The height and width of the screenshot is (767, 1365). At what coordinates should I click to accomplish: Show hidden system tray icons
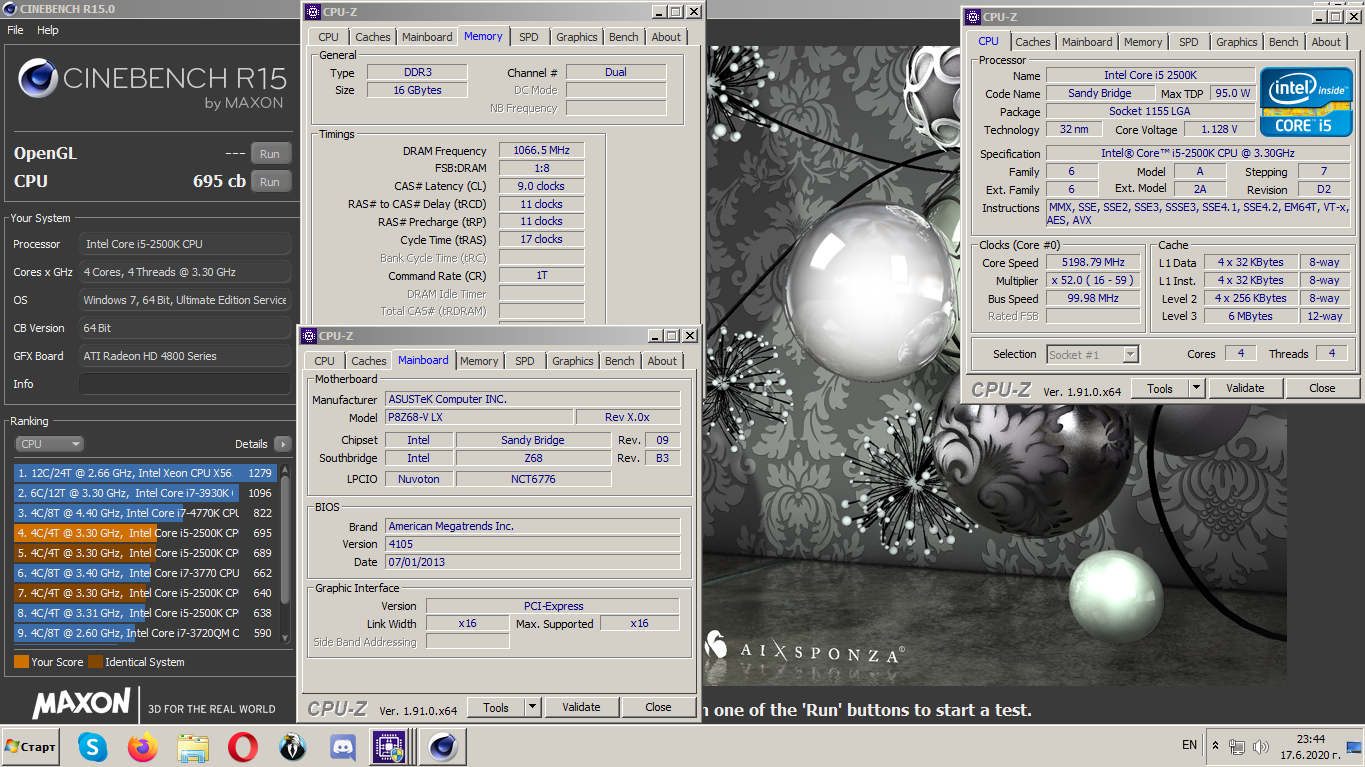tap(1215, 746)
